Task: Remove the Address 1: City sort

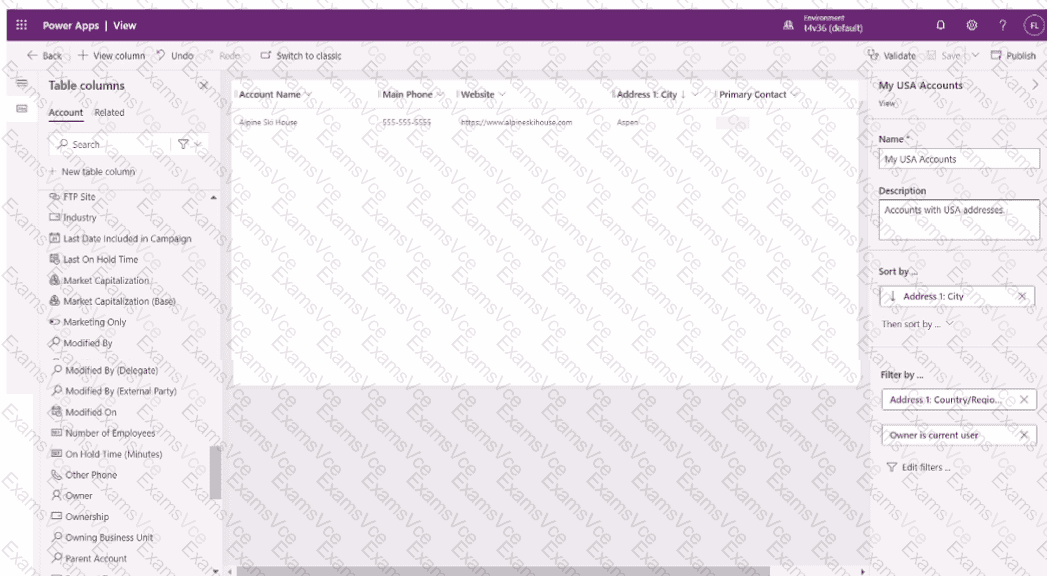Action: click(1022, 296)
